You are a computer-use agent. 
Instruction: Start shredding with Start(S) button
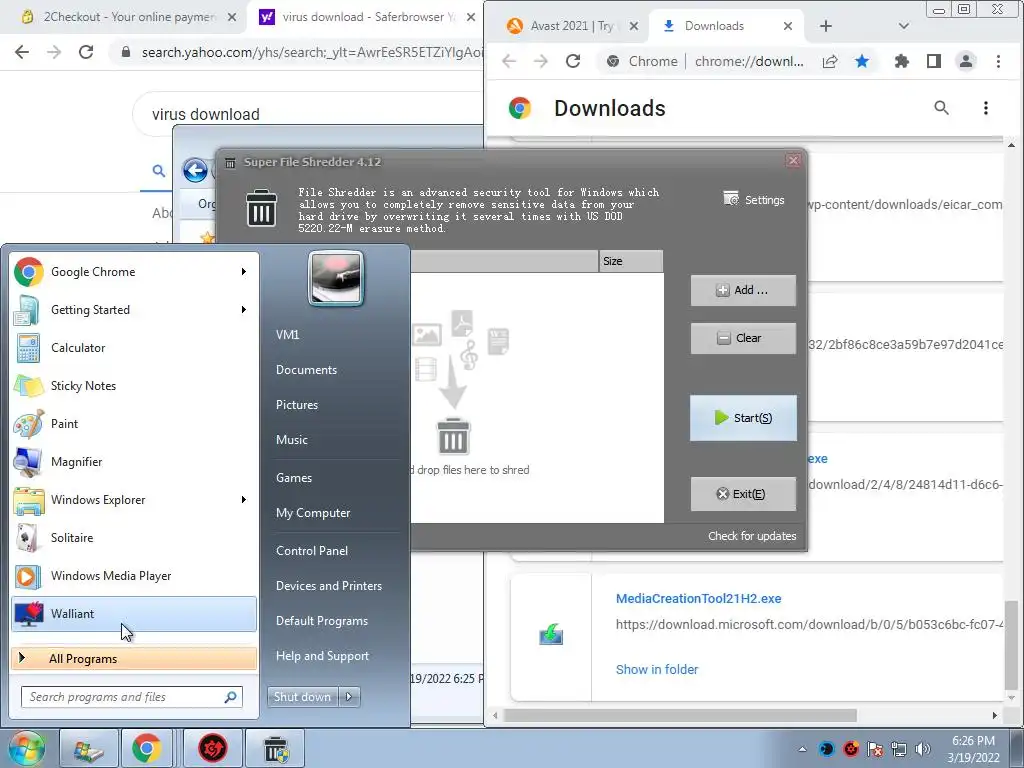pyautogui.click(x=743, y=418)
